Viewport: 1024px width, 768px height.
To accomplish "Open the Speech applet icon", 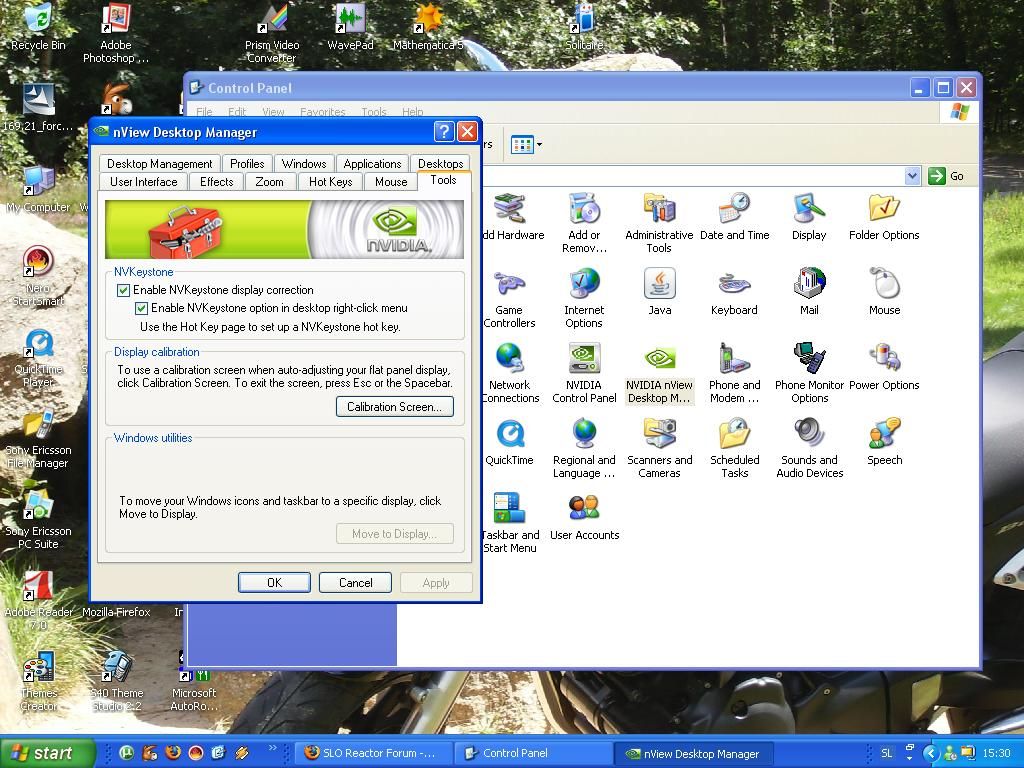I will point(884,441).
